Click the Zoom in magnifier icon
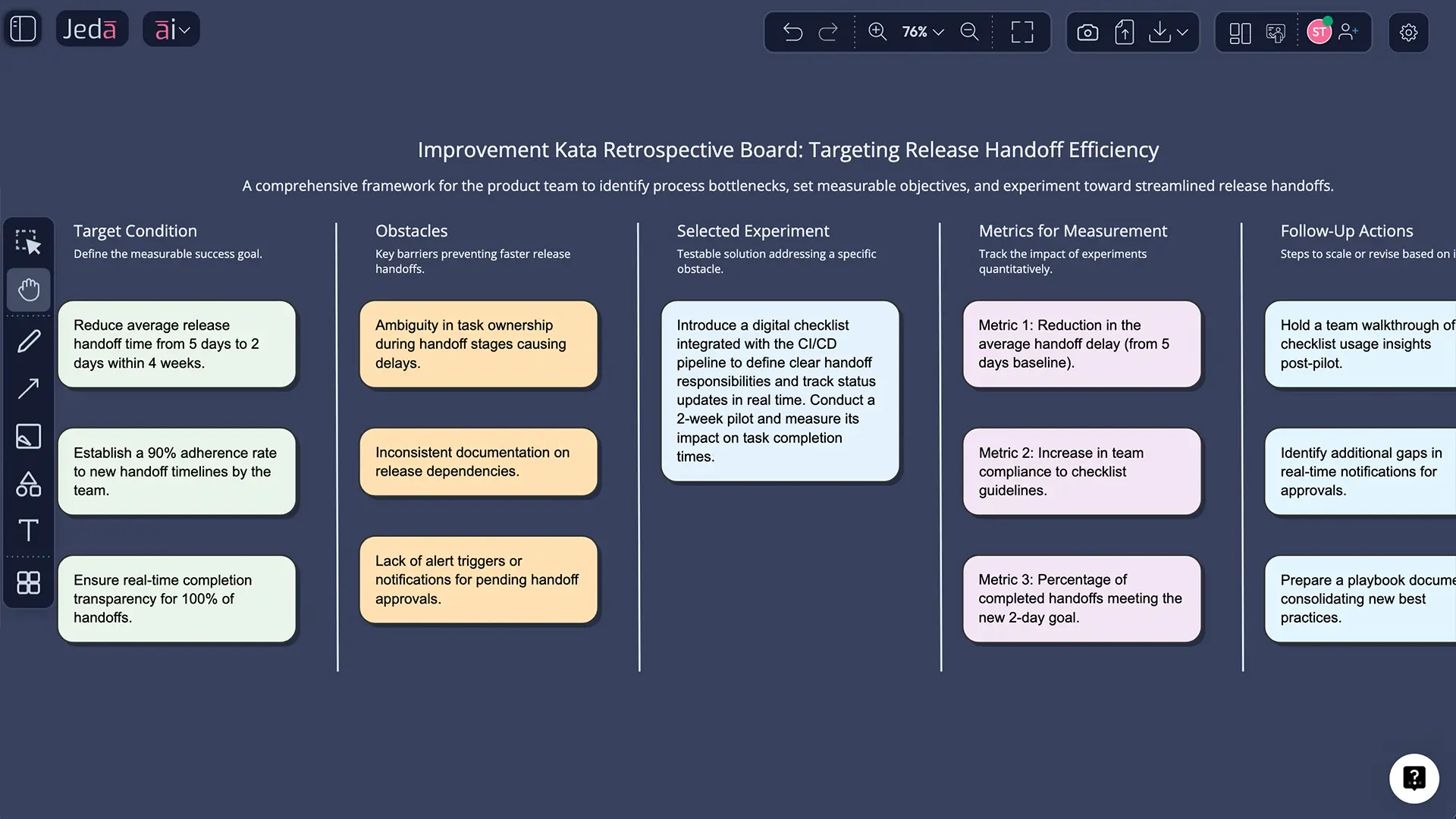 click(x=877, y=32)
